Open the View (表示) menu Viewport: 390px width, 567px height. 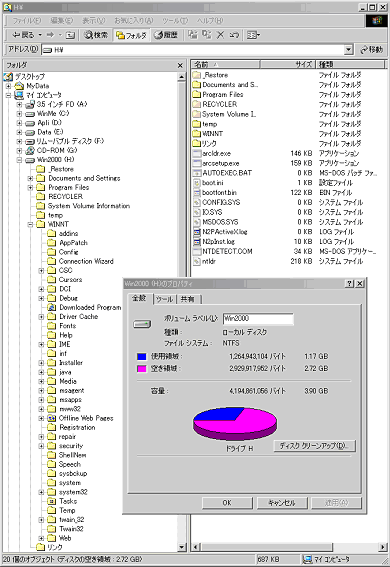click(93, 21)
